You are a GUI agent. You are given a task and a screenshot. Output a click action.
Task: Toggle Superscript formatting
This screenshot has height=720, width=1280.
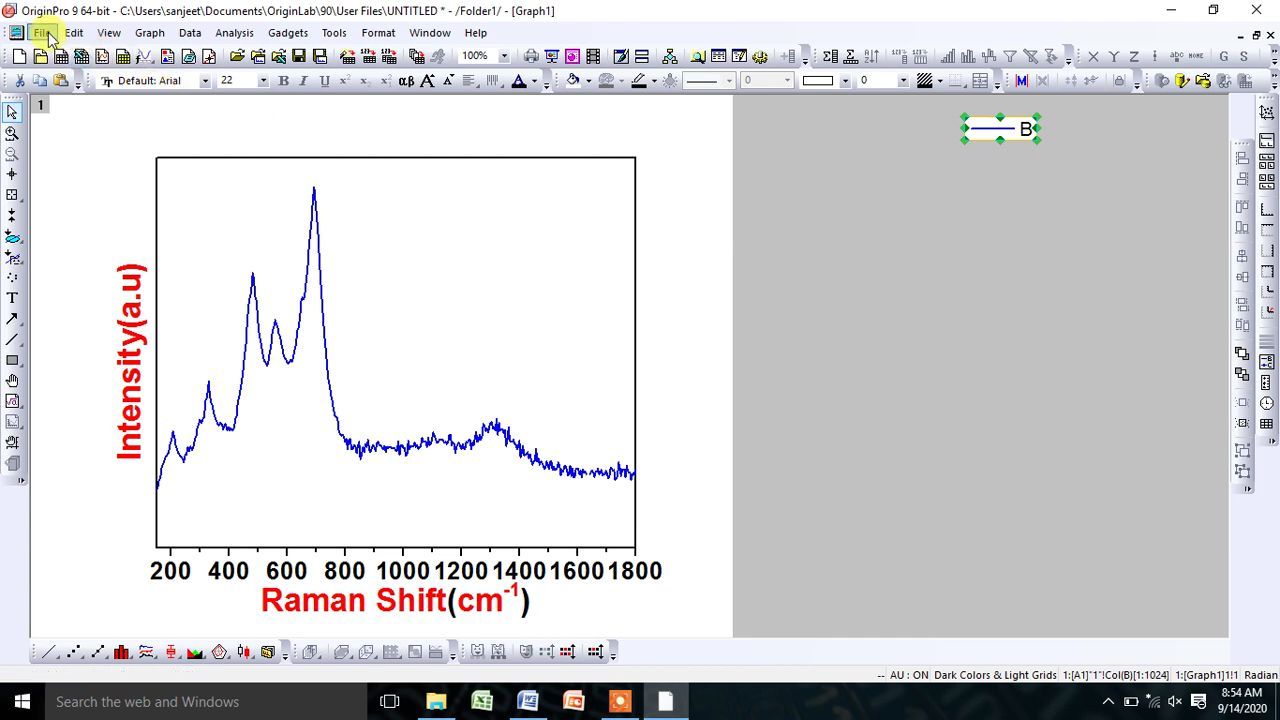pos(345,81)
